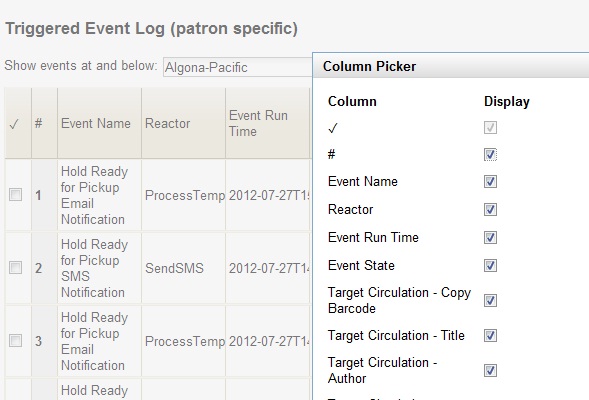The width and height of the screenshot is (589, 400).
Task: Hide the Event Name column in picker
Action: coord(490,182)
